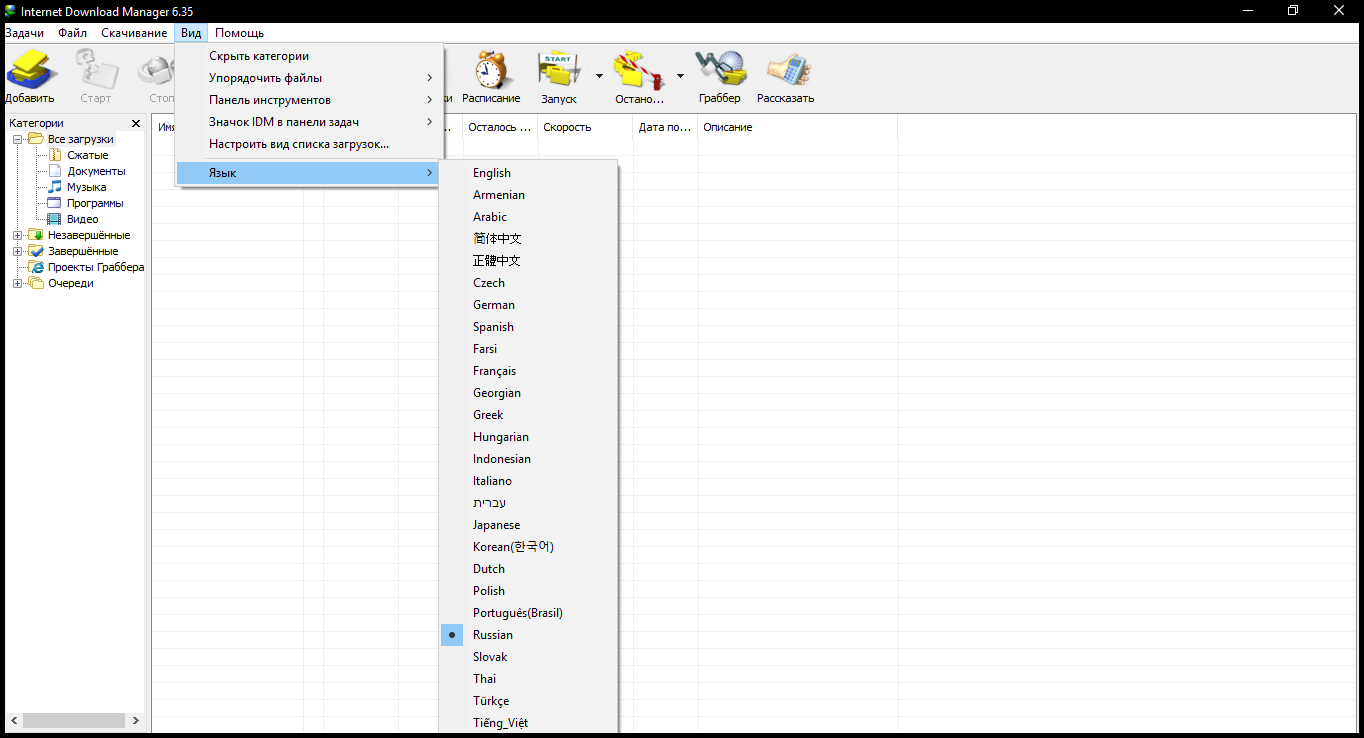The width and height of the screenshot is (1364, 738).
Task: Click the categories horizontal scrollbar thumb
Action: pyautogui.click(x=74, y=720)
